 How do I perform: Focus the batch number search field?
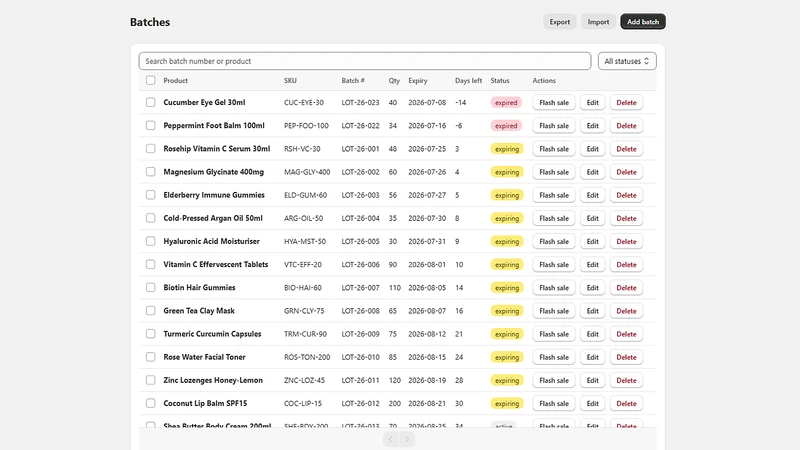point(365,61)
